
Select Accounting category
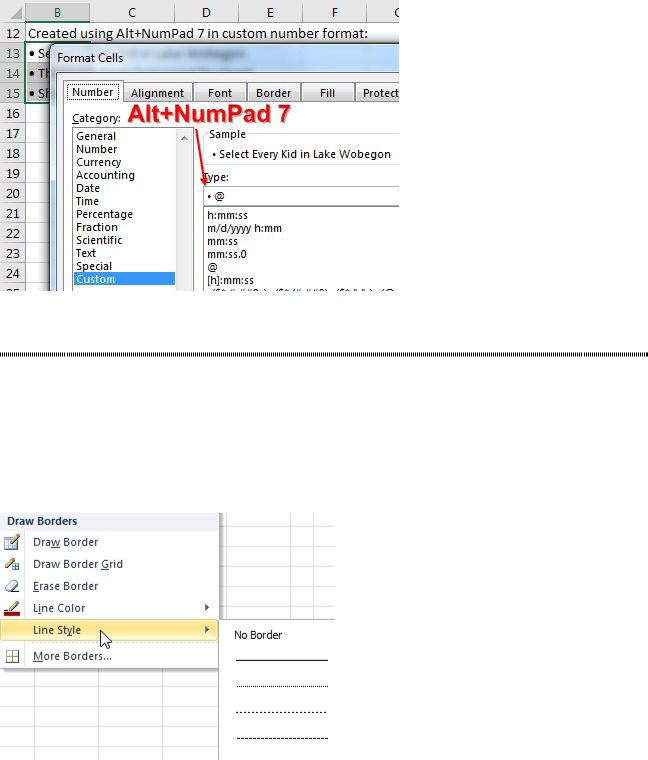(x=125, y=175)
